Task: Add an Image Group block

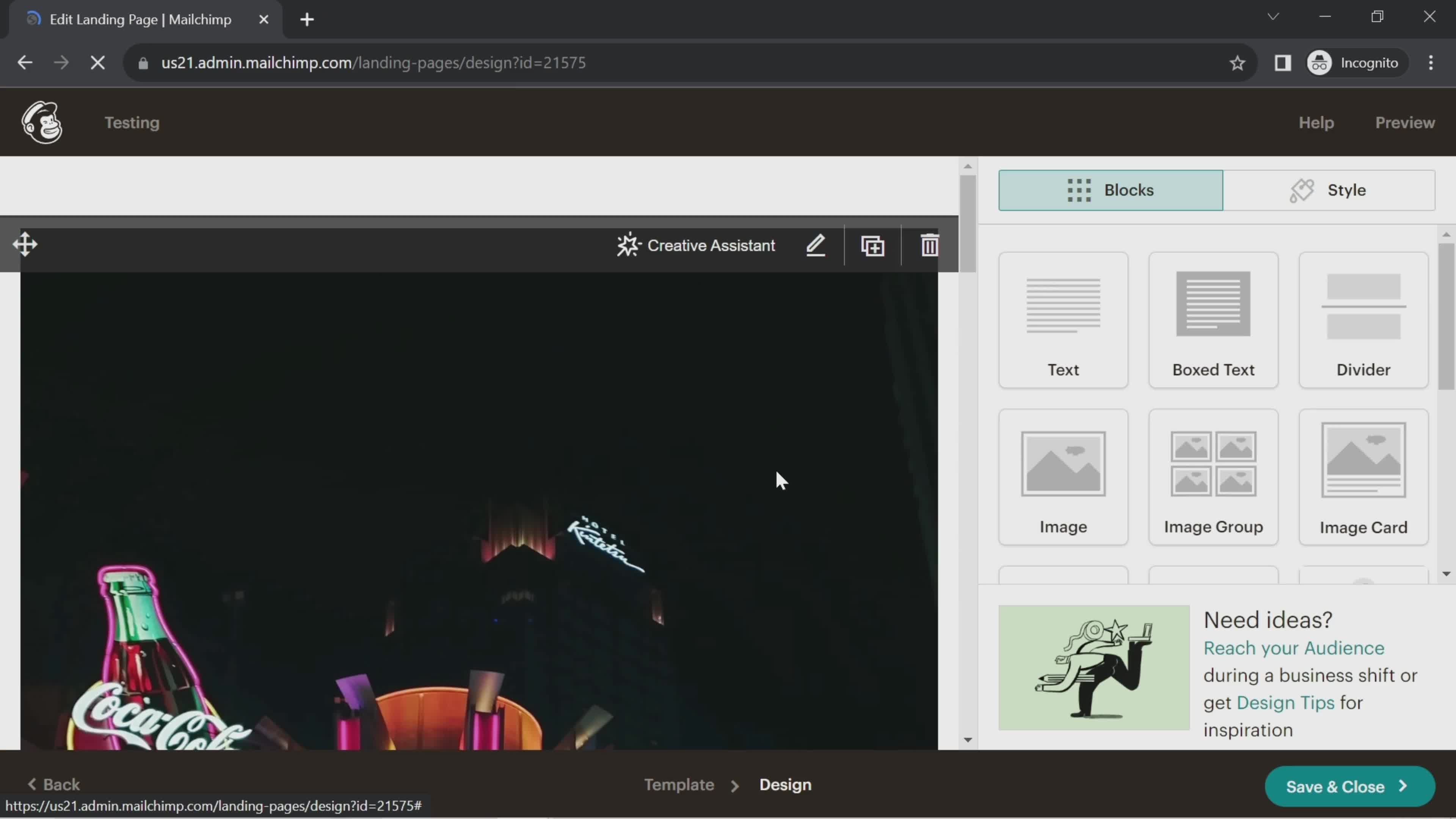Action: pyautogui.click(x=1213, y=478)
